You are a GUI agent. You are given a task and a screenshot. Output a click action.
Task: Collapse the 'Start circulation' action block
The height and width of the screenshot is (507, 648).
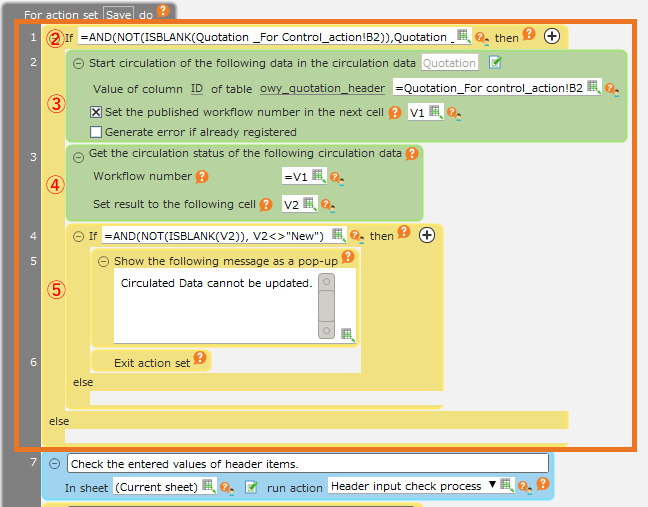pyautogui.click(x=79, y=63)
